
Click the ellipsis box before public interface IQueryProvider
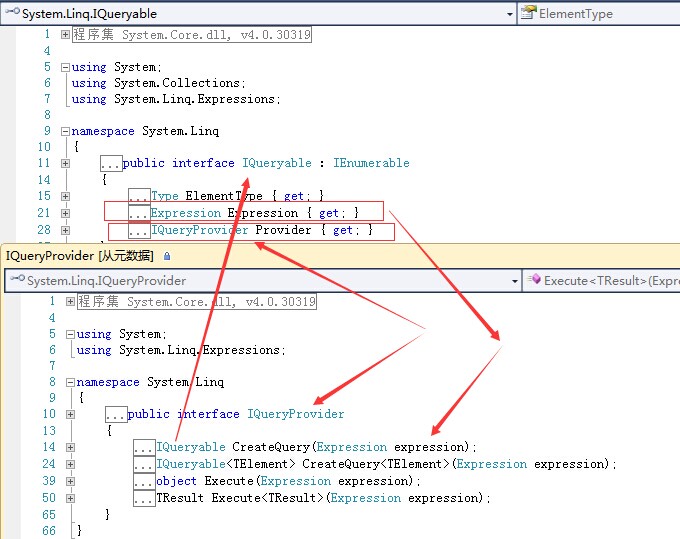115,414
